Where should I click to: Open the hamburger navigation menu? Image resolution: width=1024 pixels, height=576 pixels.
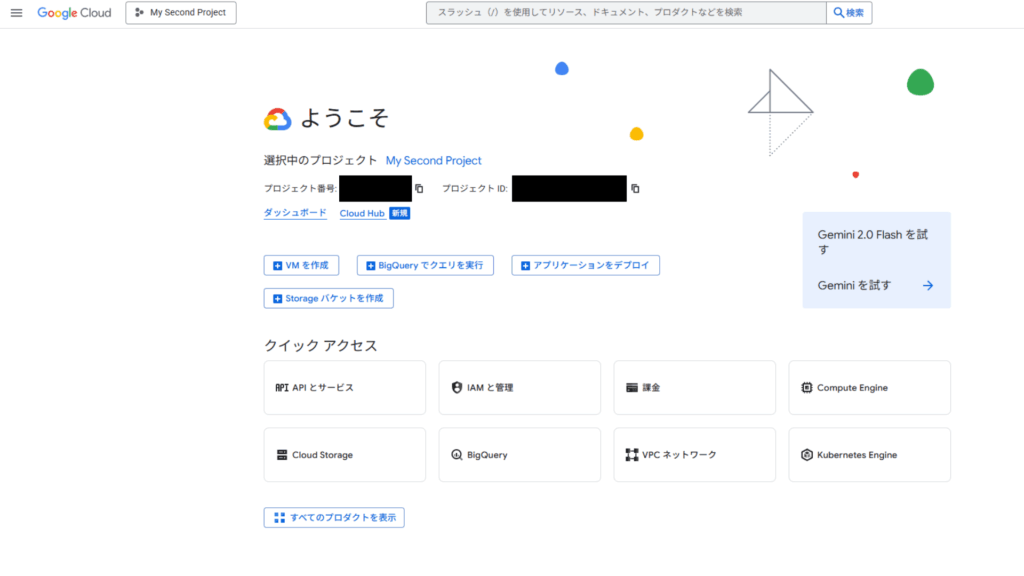coord(16,12)
